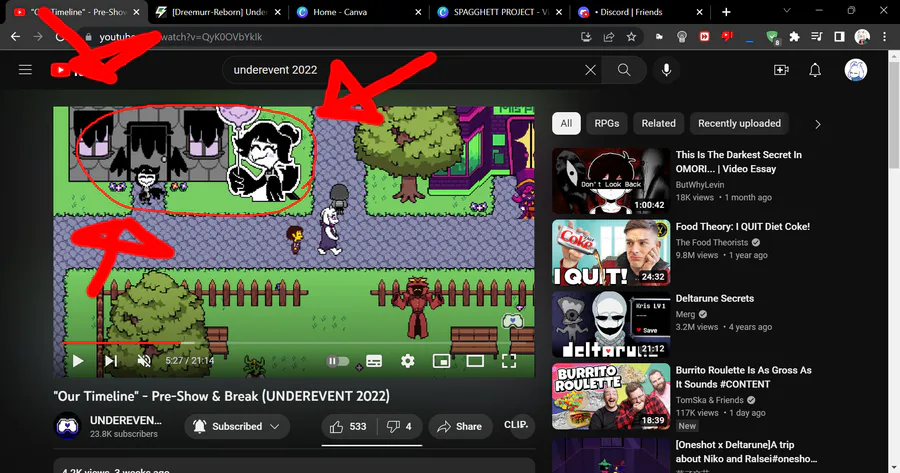This screenshot has width=900, height=473.
Task: Enter full screen mode
Action: (x=509, y=361)
